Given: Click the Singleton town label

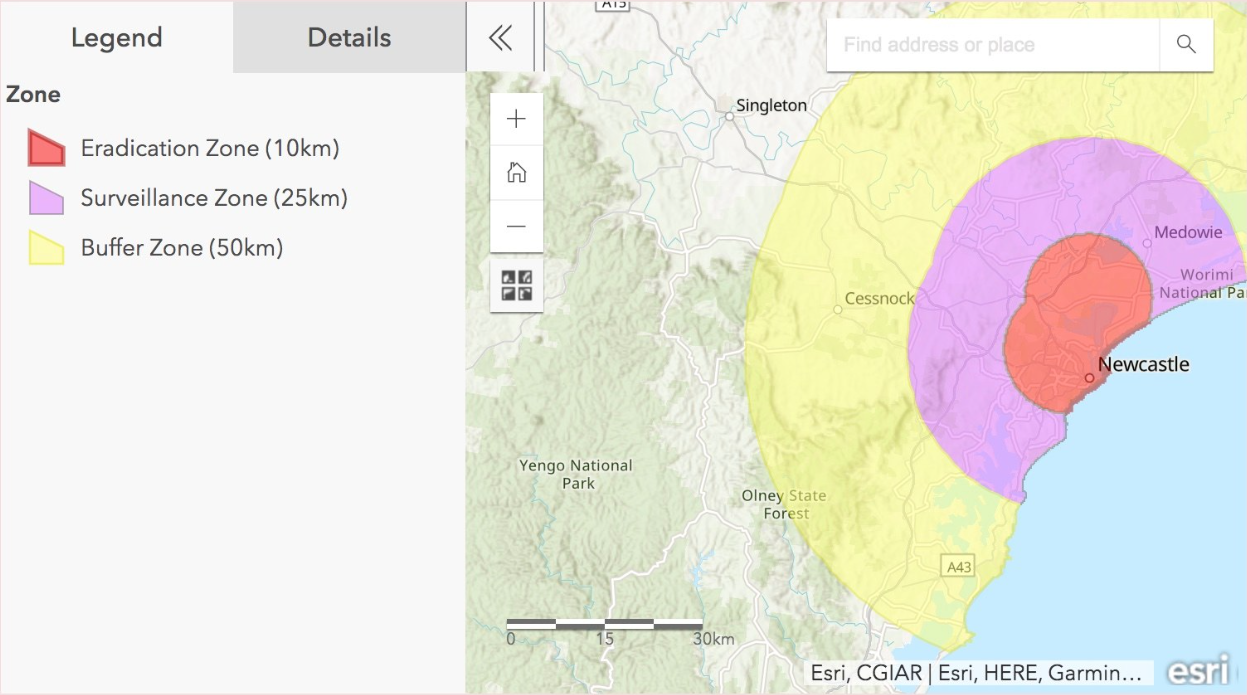Looking at the screenshot, I should pyautogui.click(x=771, y=105).
